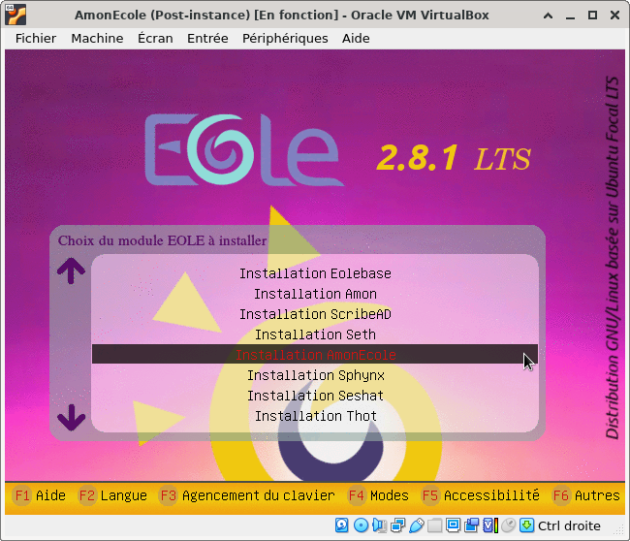
Task: Open the Entrée menu
Action: [207, 38]
